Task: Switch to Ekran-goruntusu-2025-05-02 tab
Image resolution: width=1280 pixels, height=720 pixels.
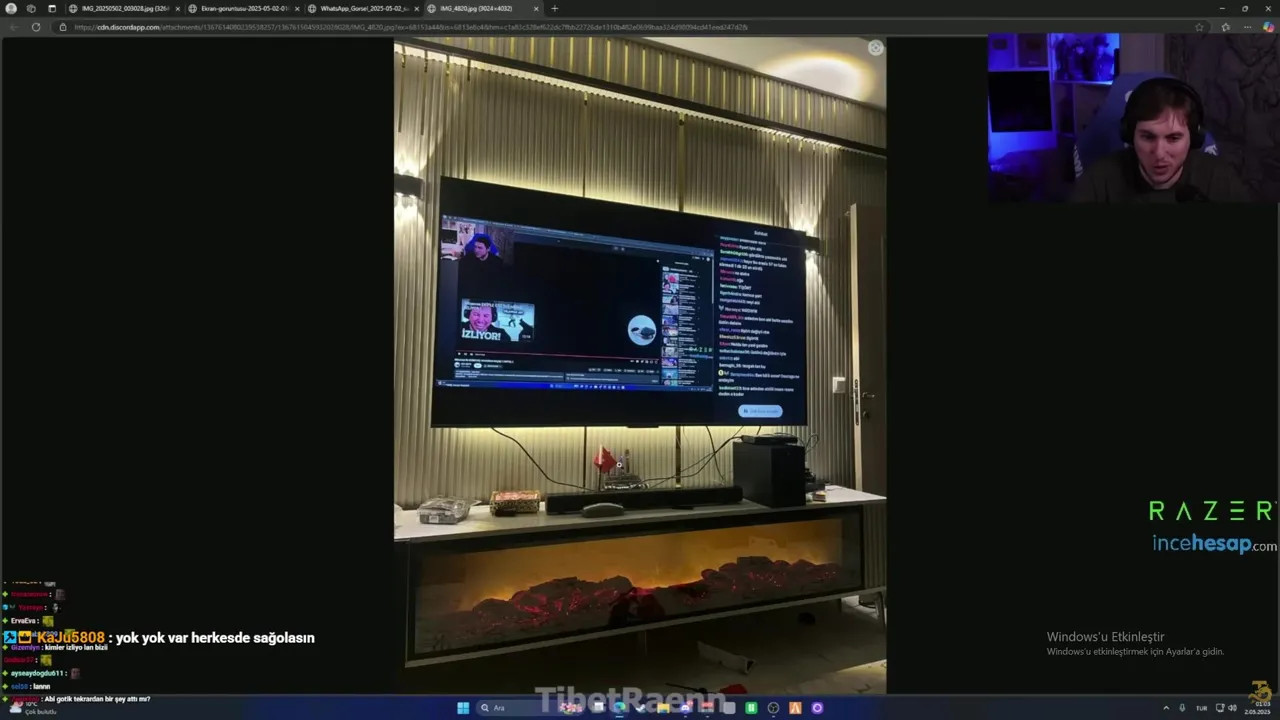Action: click(x=244, y=8)
